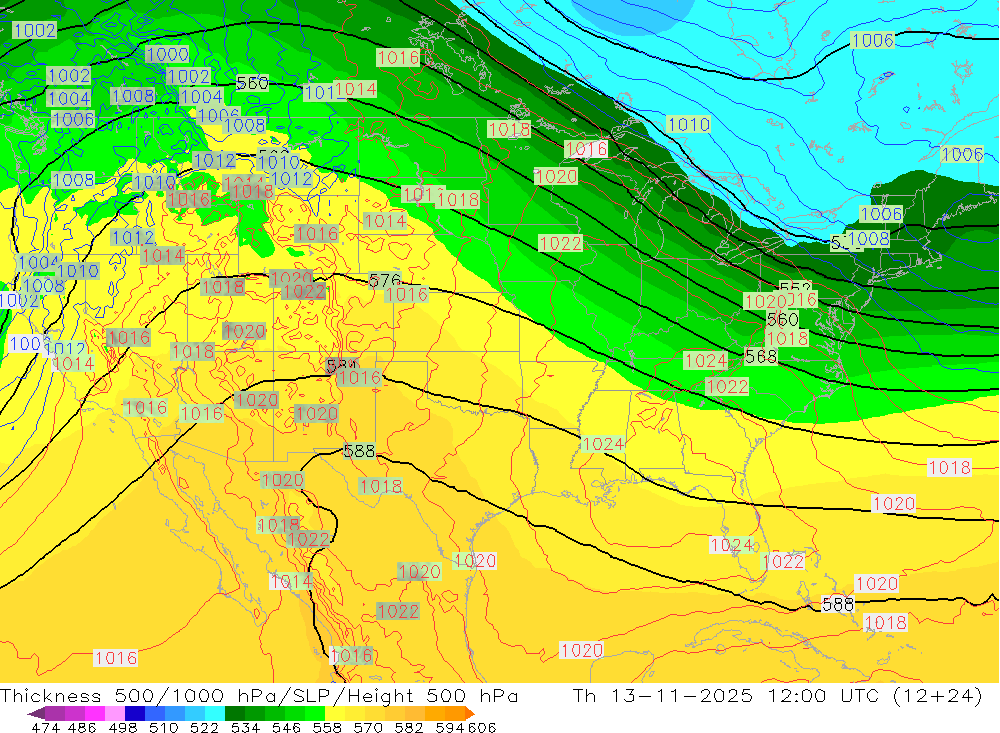The image size is (1000, 733).
Task: Click the legend value 486
Action: [x=82, y=727]
